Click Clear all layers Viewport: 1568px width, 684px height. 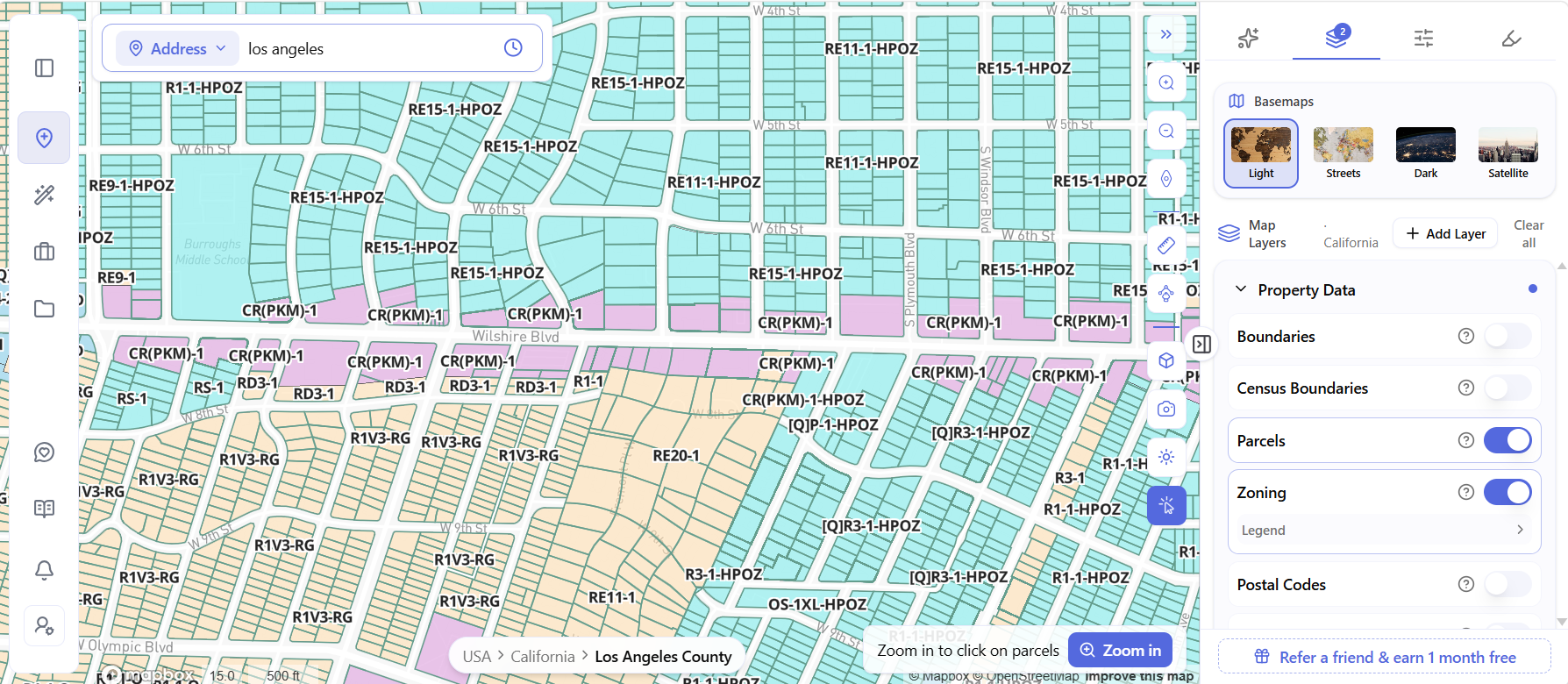click(1529, 233)
